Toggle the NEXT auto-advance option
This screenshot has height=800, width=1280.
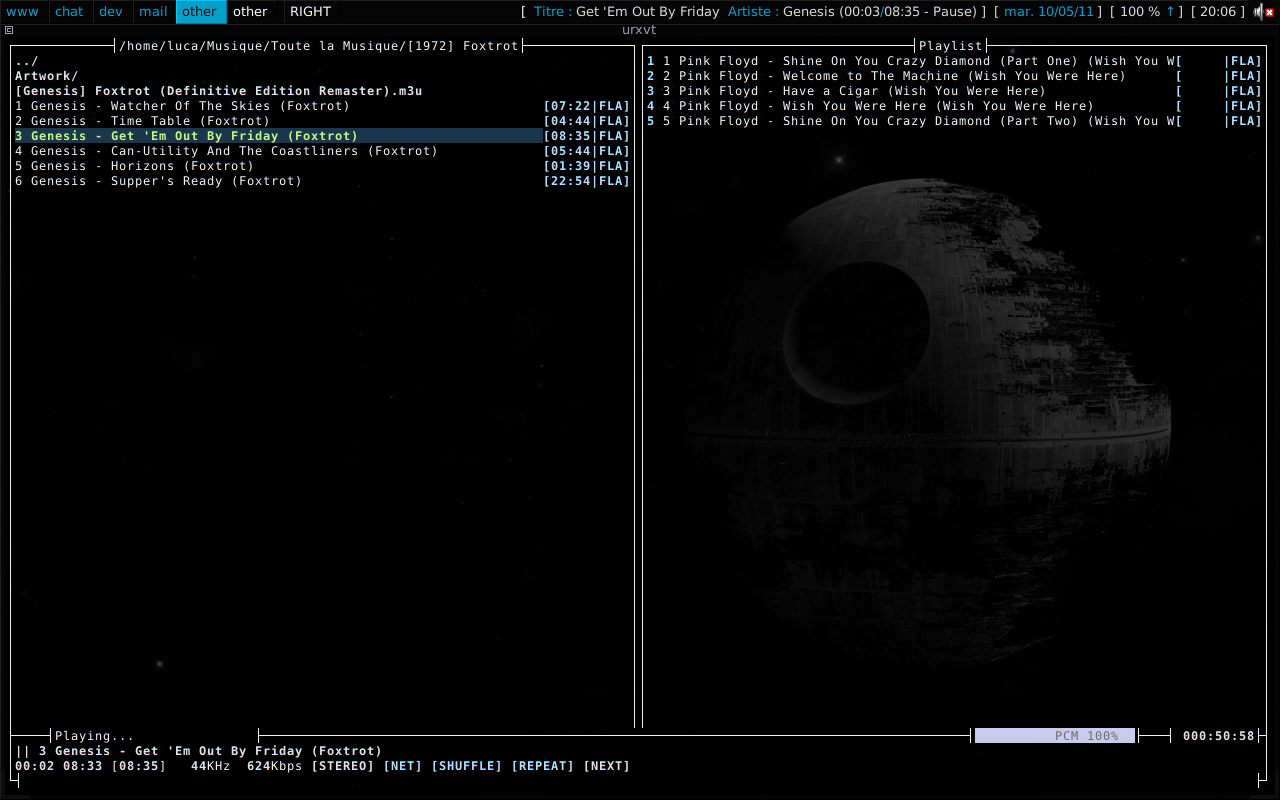(x=606, y=766)
